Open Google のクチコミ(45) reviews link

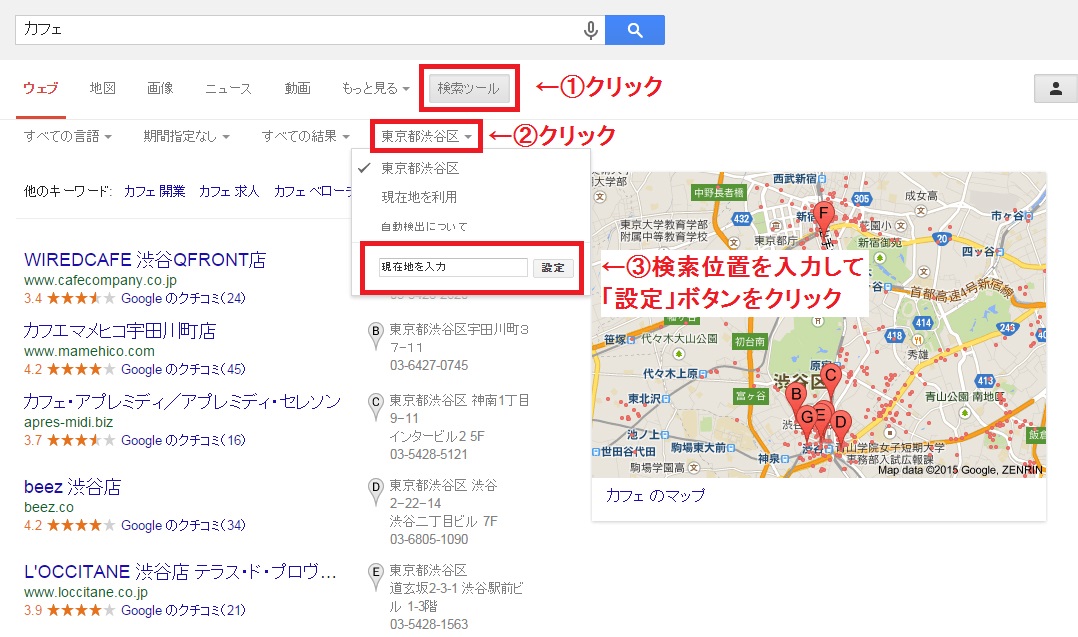click(183, 369)
